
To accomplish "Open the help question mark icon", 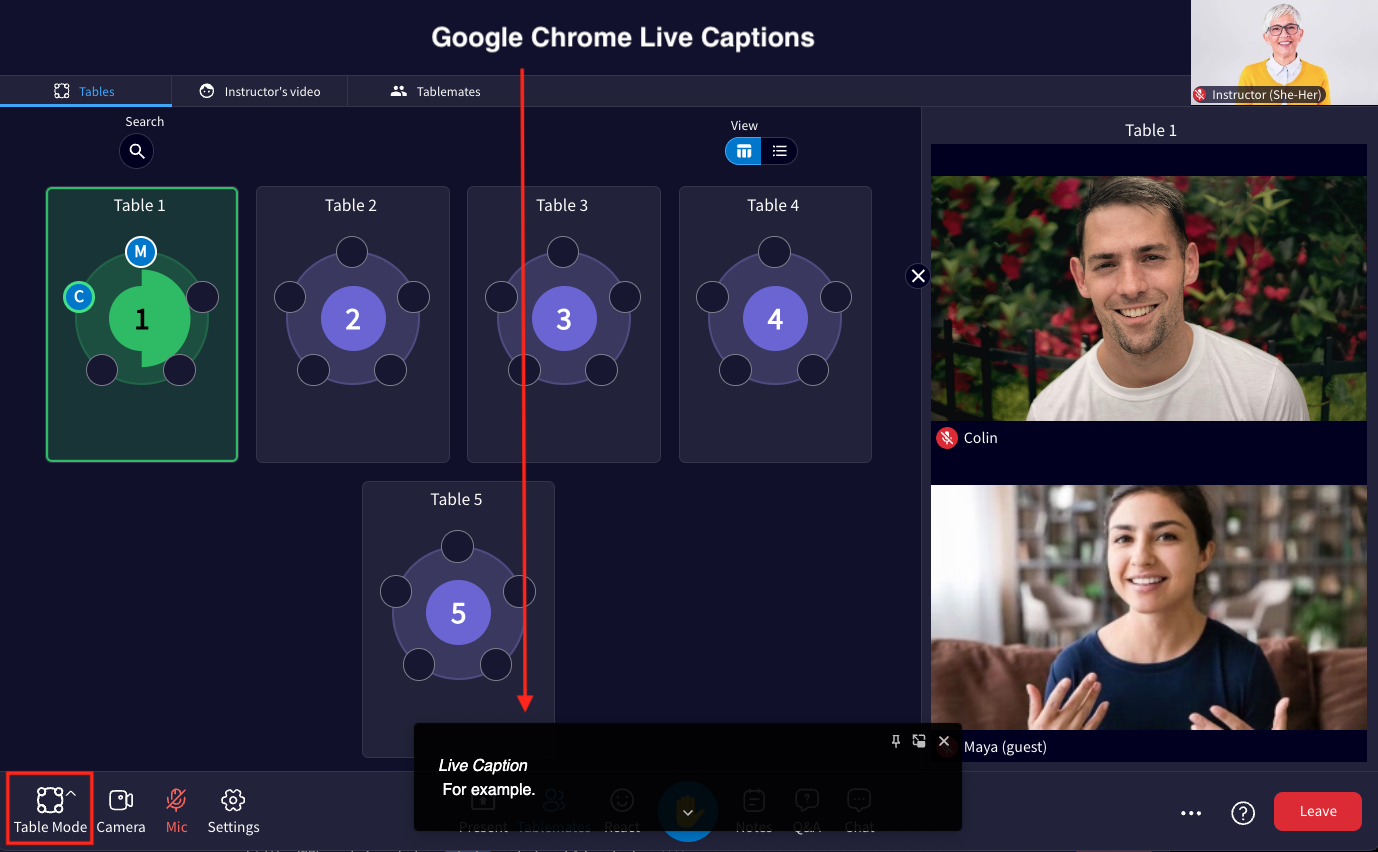I will click(x=1243, y=812).
